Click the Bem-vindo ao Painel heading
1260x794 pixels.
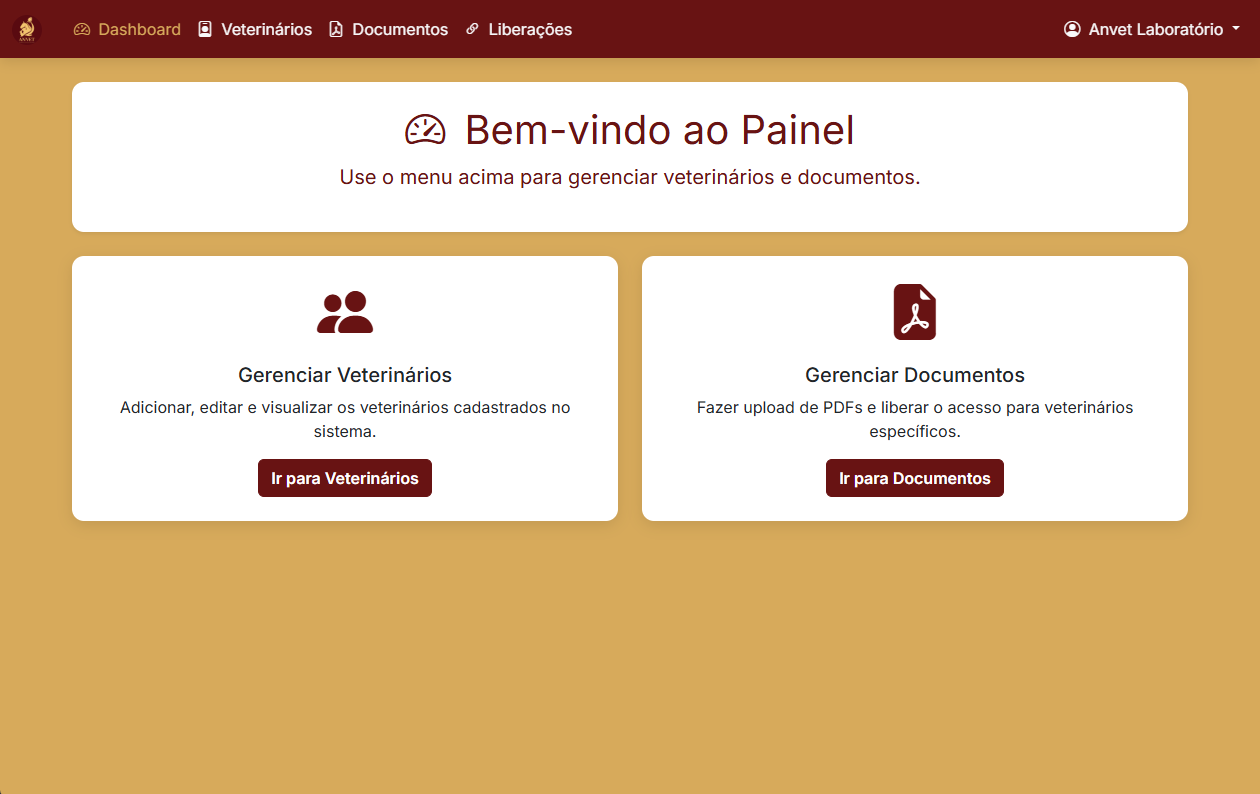[x=660, y=130]
